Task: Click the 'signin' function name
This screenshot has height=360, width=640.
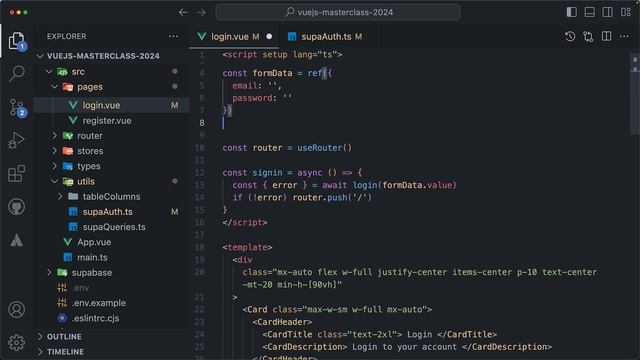Action: coord(267,173)
